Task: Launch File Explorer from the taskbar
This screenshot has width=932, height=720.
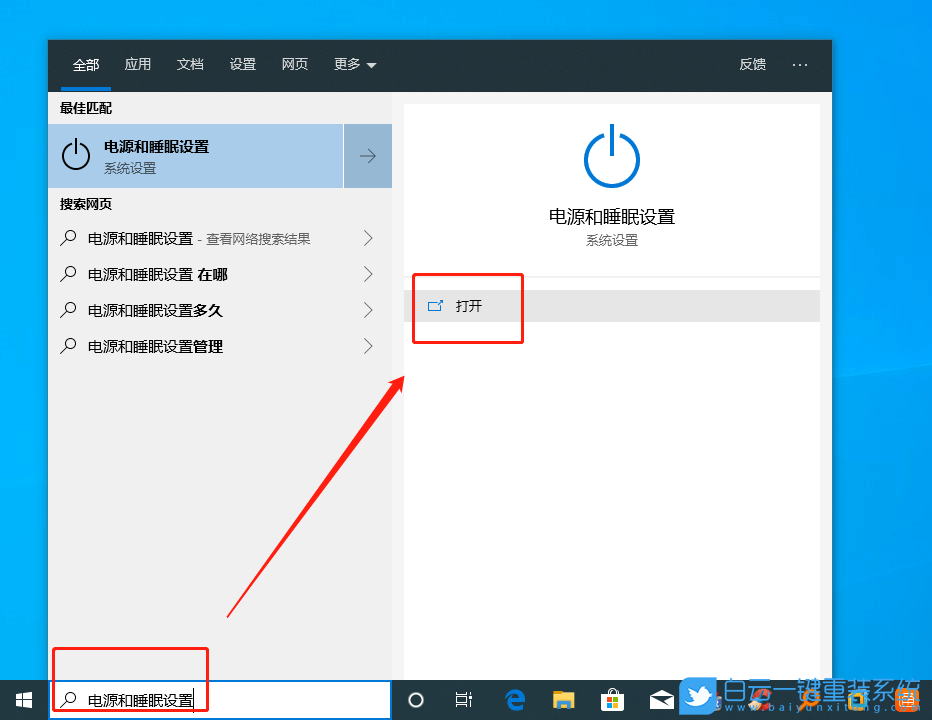Action: click(563, 699)
